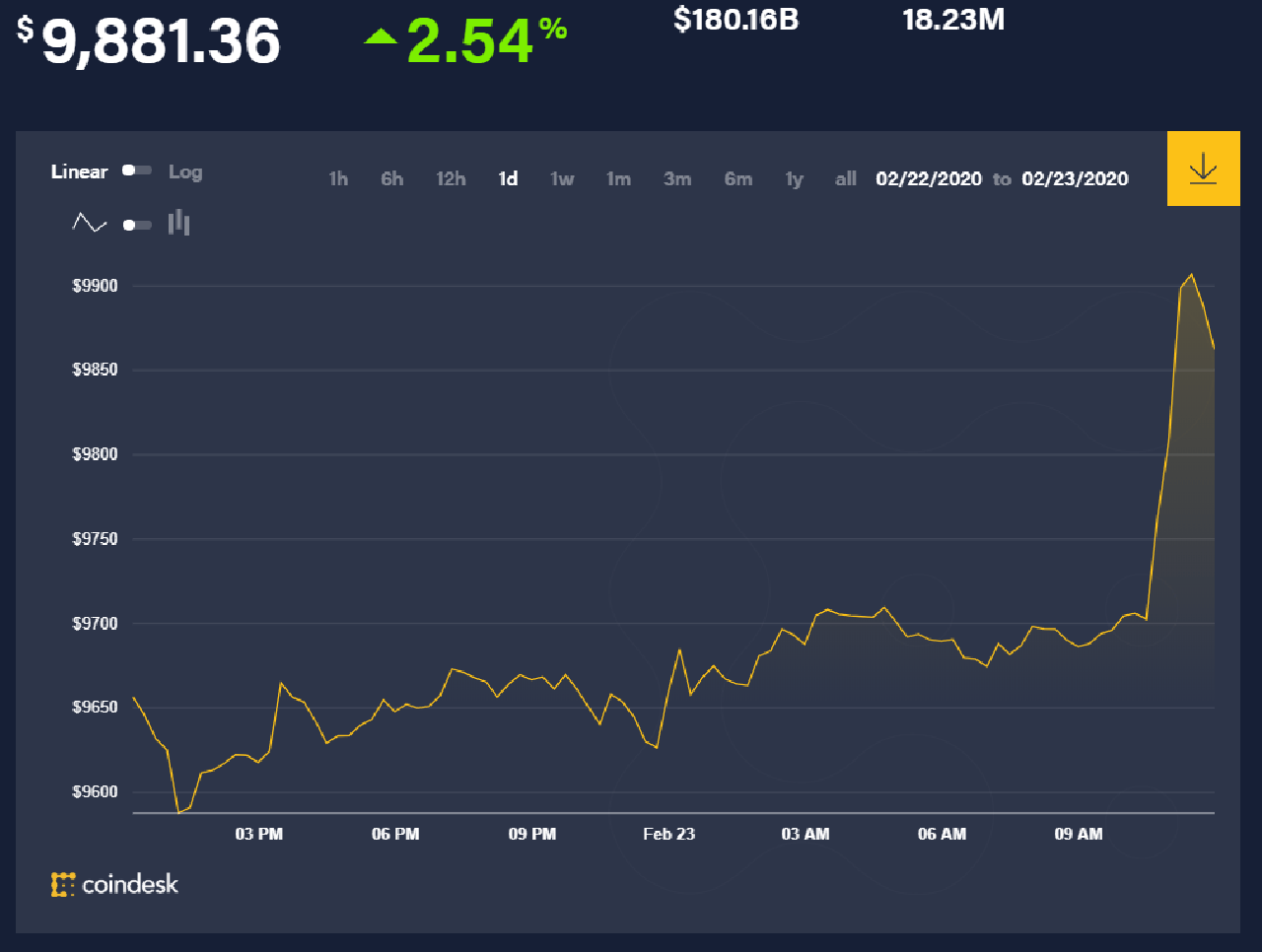Screen dimensions: 1262x952
Task: Click the $9600 axis label
Action: point(95,791)
